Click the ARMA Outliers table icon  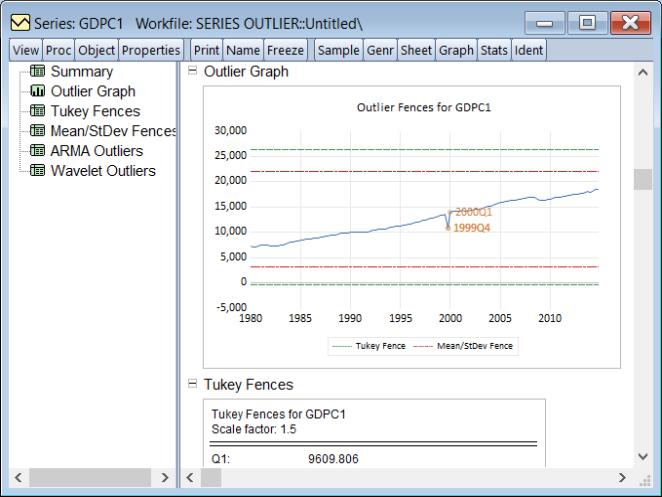coord(38,151)
